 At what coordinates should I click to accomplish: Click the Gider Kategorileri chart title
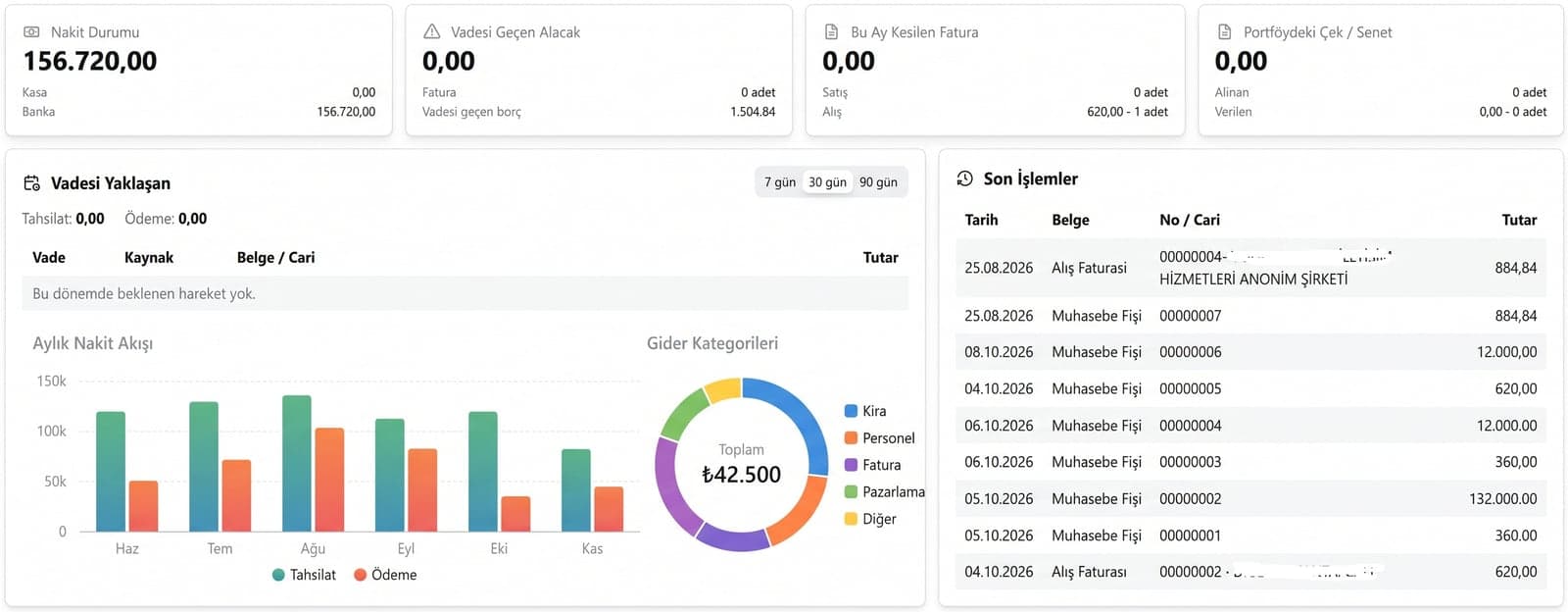(x=712, y=343)
